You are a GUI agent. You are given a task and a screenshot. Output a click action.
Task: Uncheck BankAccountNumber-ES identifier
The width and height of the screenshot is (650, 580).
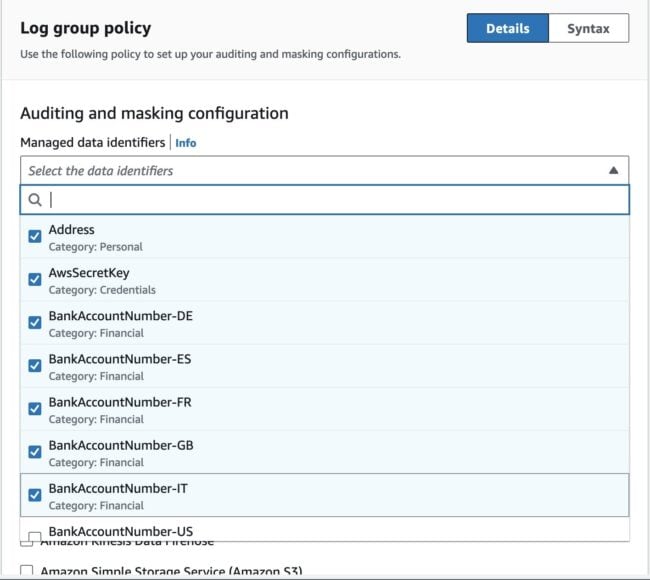(35, 366)
